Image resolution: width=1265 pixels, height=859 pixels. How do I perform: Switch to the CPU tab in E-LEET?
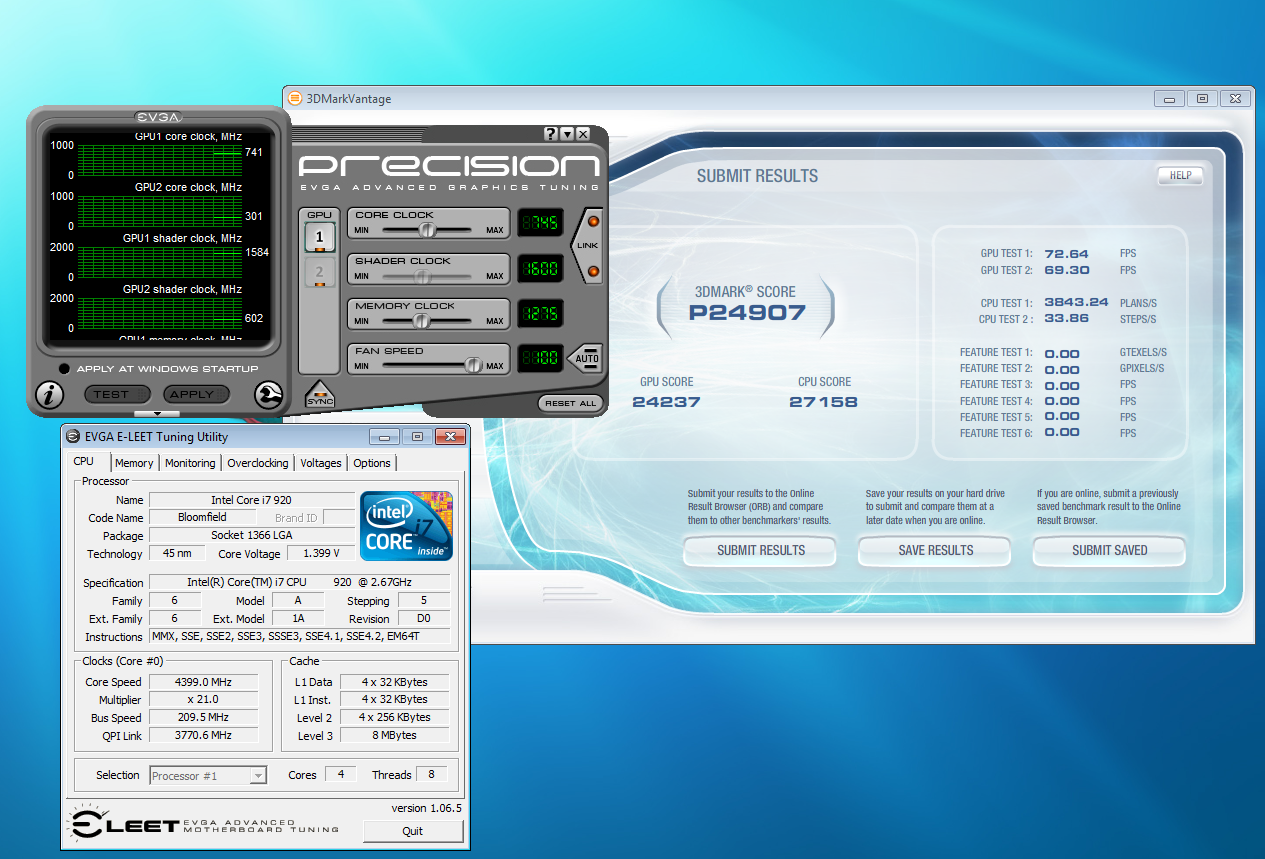click(84, 462)
